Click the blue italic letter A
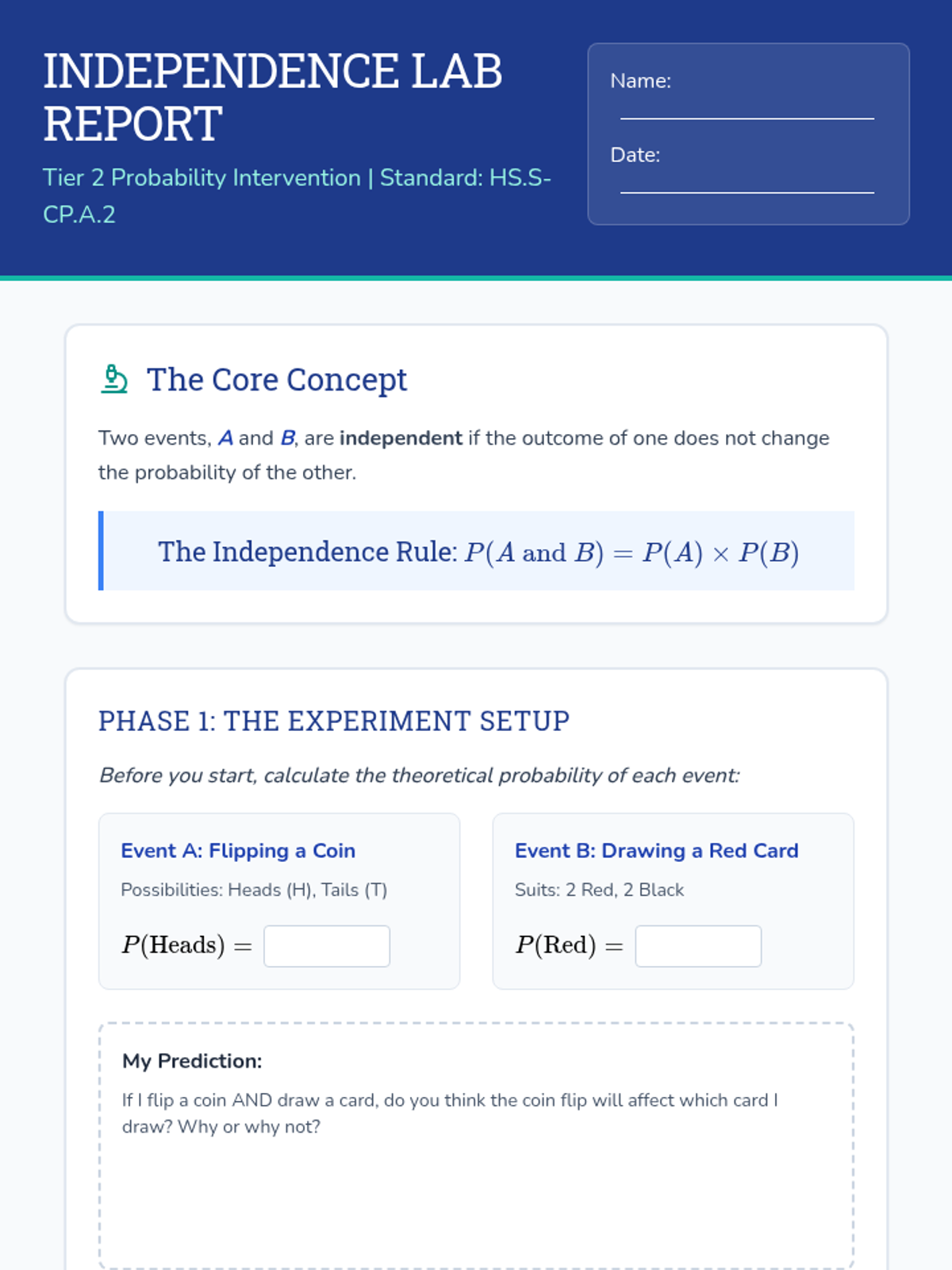Screen dimensions: 952x1270 point(225,438)
